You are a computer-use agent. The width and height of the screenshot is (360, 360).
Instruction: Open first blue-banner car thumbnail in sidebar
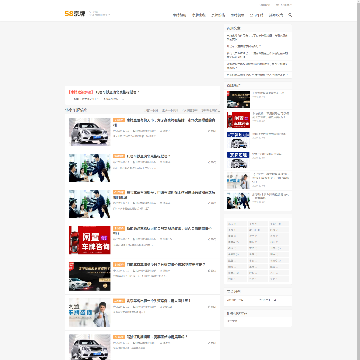point(238,140)
